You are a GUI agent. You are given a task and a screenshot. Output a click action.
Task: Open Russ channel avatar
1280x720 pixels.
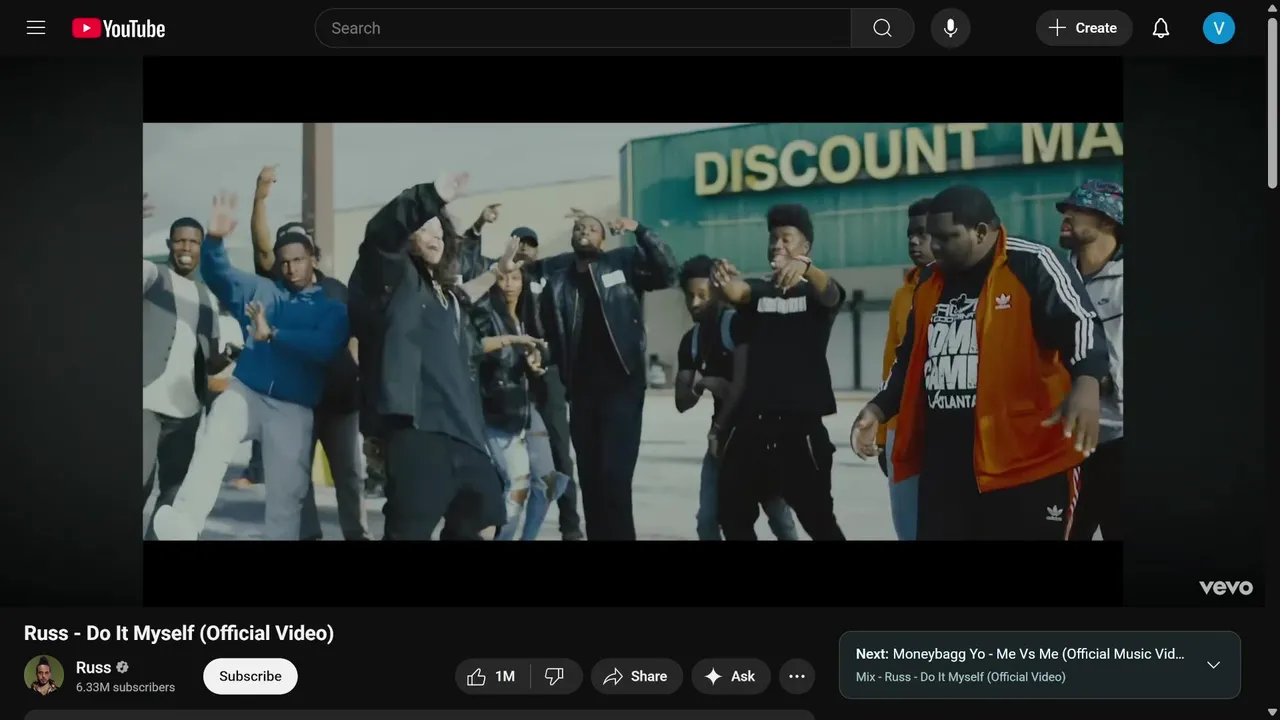coord(44,676)
